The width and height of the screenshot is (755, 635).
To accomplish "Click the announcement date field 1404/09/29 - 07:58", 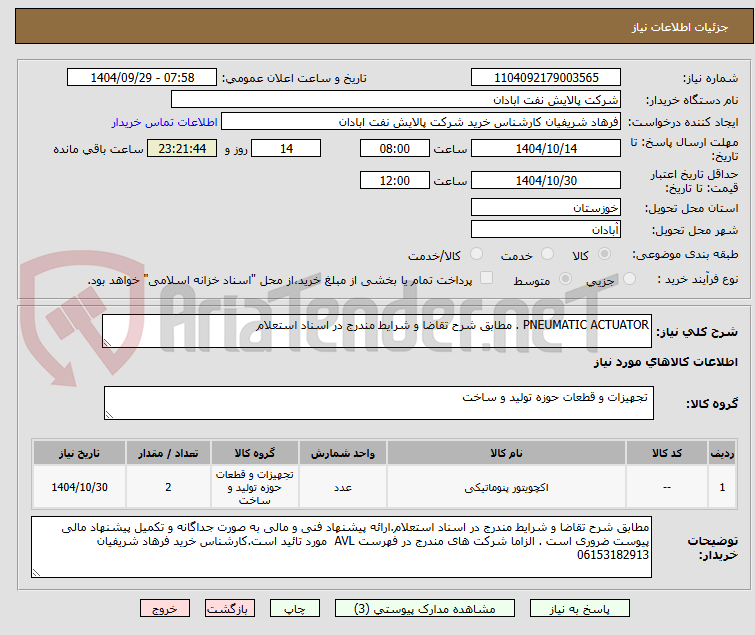I will pyautogui.click(x=142, y=78).
